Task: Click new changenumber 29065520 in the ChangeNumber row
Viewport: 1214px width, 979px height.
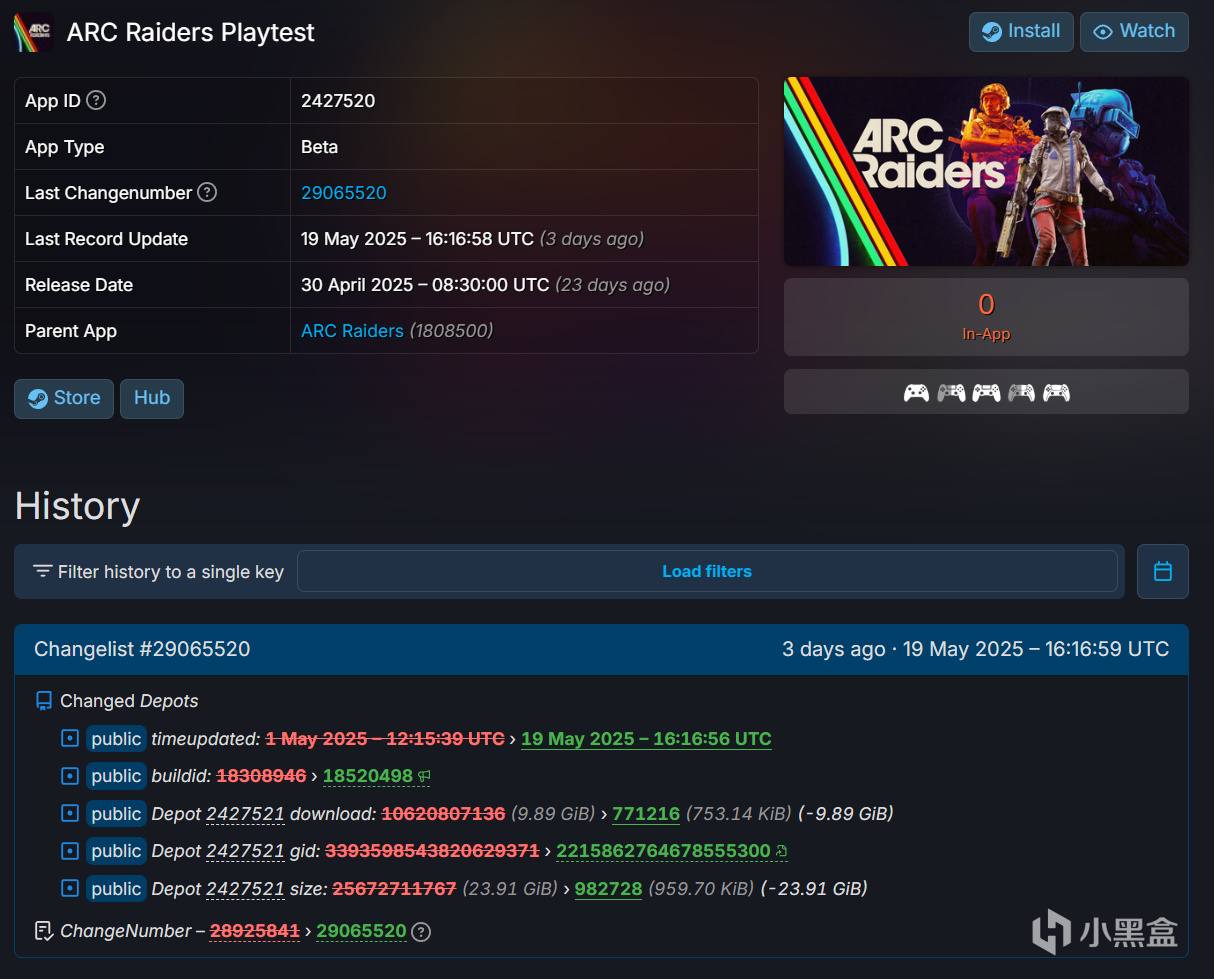Action: [361, 931]
